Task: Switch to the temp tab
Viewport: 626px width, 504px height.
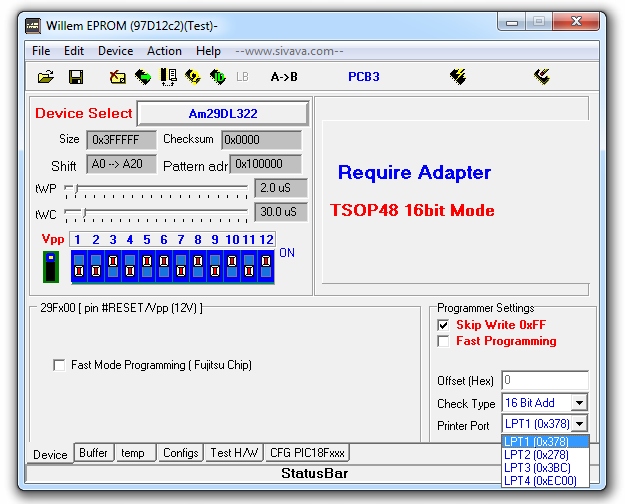Action: pyautogui.click(x=136, y=453)
